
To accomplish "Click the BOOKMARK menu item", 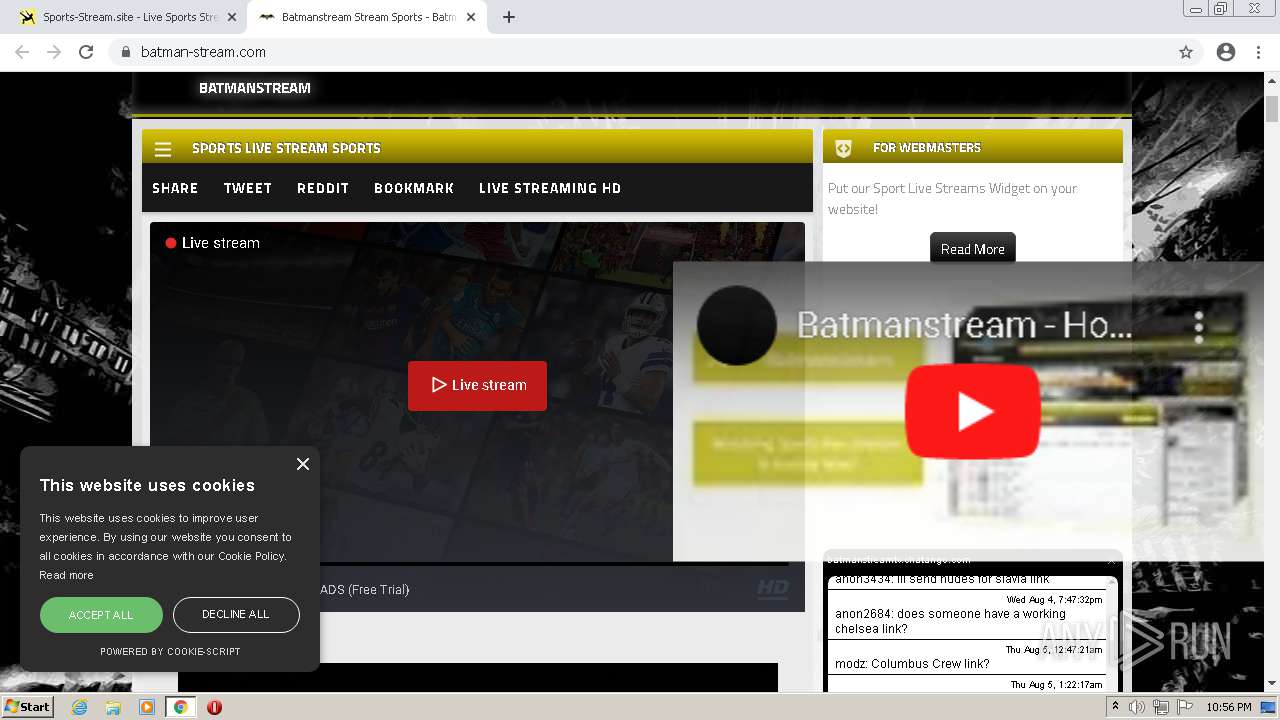I will 414,188.
